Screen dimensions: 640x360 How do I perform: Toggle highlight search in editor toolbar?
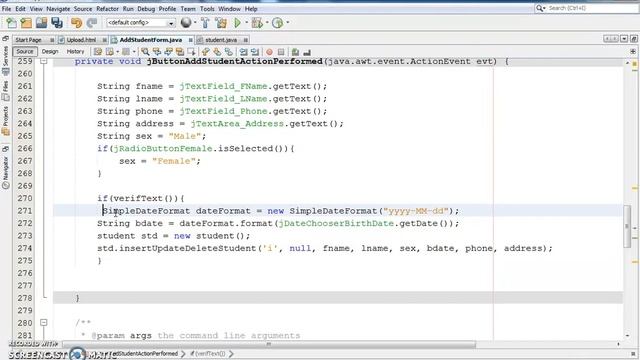pyautogui.click(x=180, y=52)
